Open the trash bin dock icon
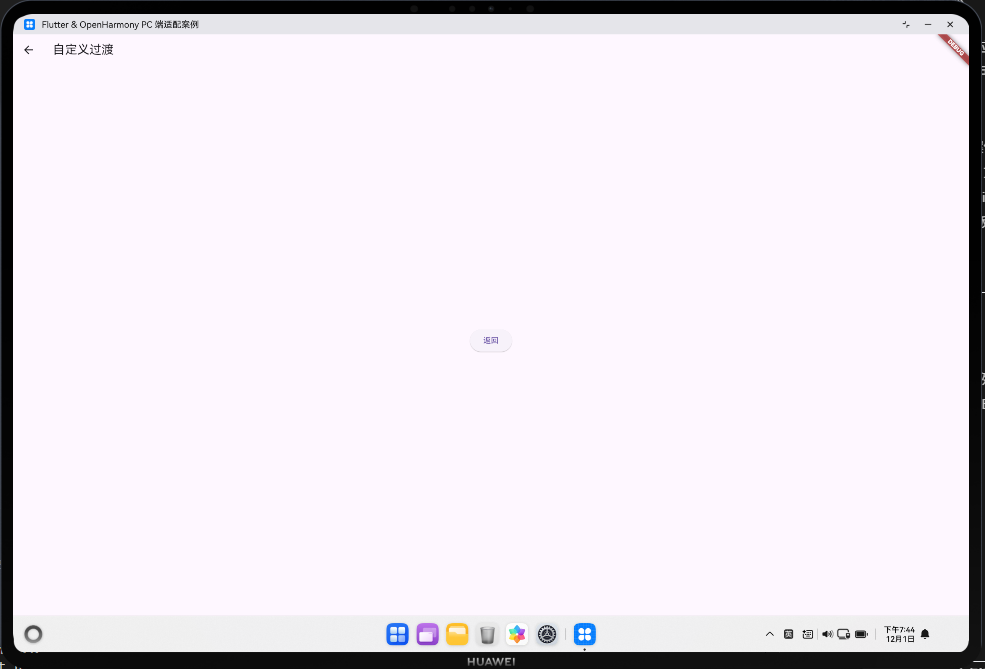 click(487, 634)
